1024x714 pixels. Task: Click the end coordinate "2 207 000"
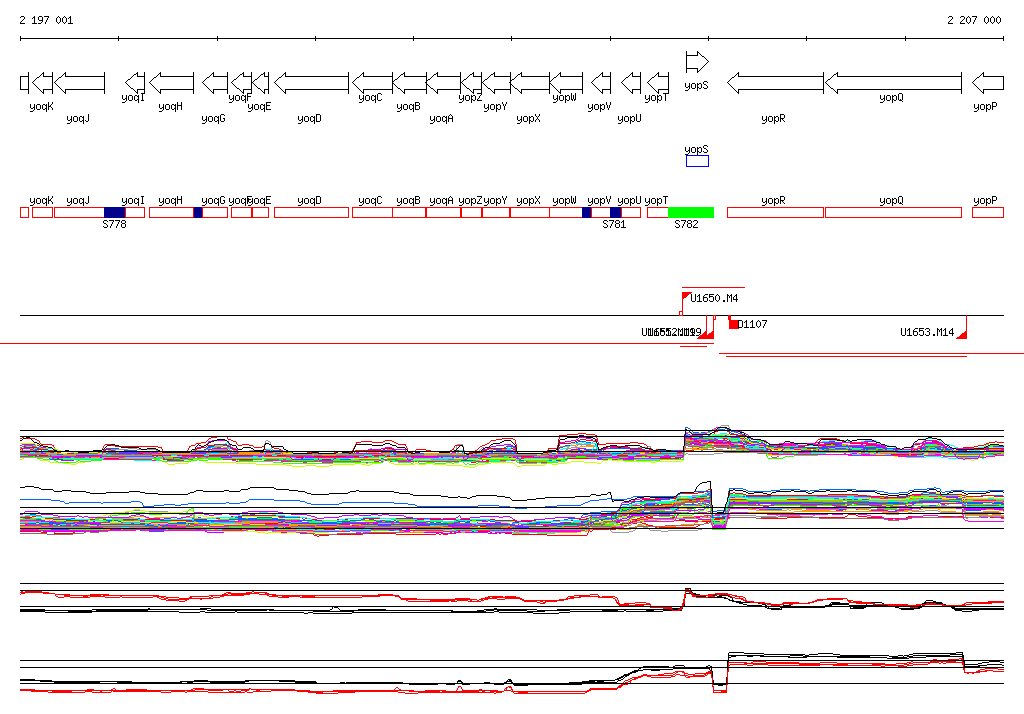pyautogui.click(x=974, y=20)
